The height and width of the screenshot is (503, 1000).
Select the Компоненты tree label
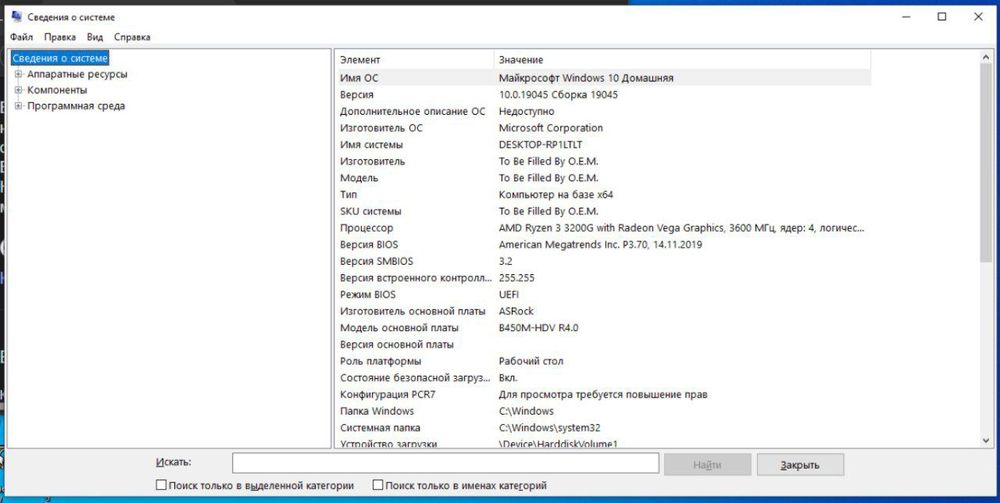tap(57, 90)
